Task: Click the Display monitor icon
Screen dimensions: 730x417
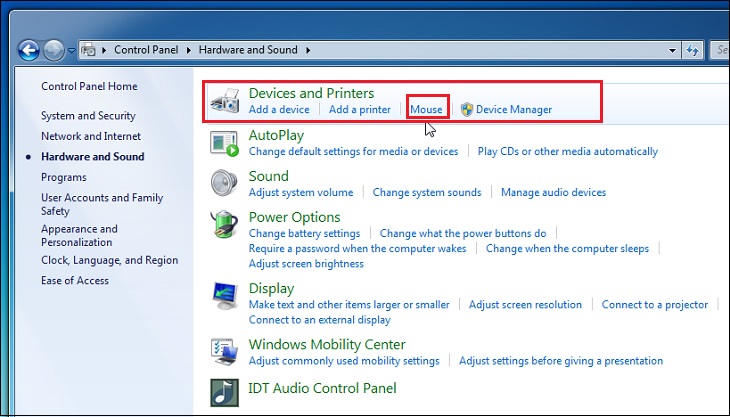Action: [x=224, y=296]
